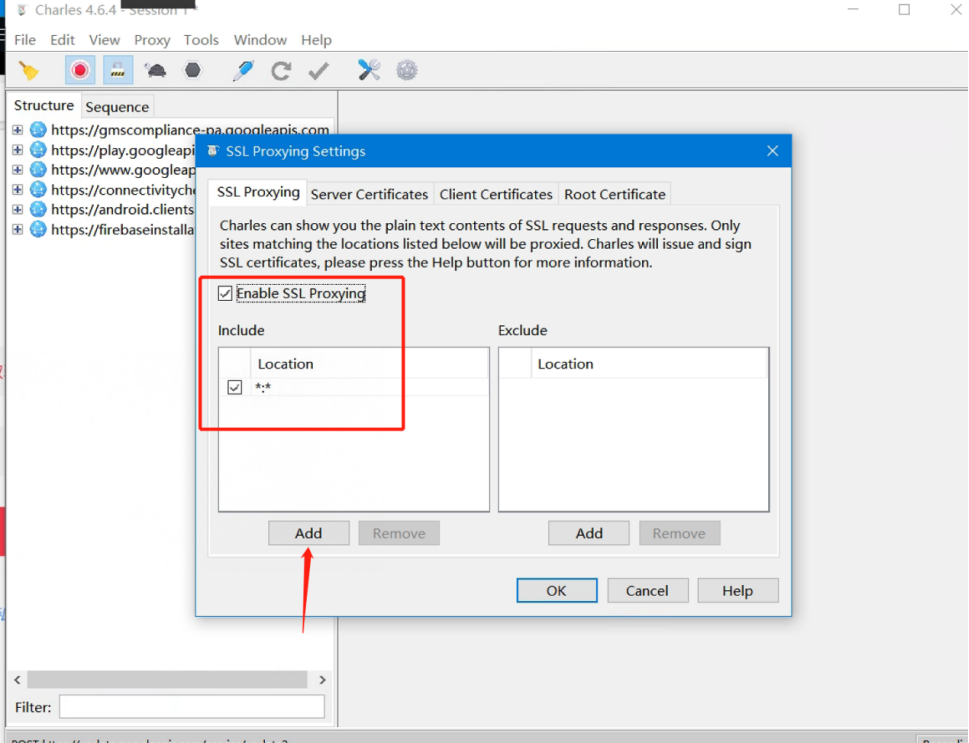Open the Window menu
Image resolution: width=969 pixels, height=743 pixels.
260,40
